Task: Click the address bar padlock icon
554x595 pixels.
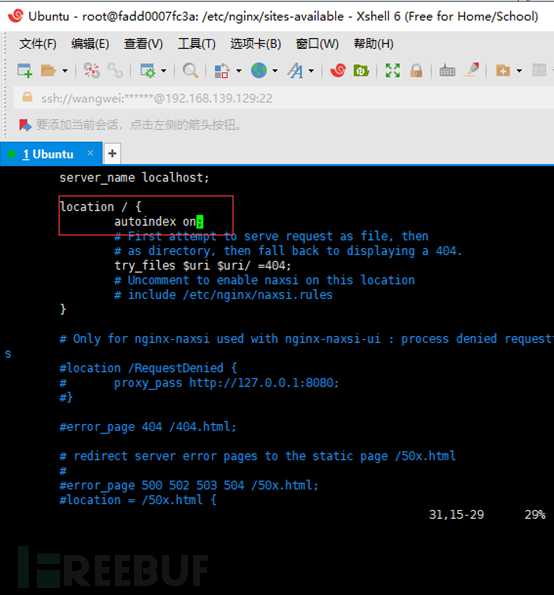Action: (27, 97)
